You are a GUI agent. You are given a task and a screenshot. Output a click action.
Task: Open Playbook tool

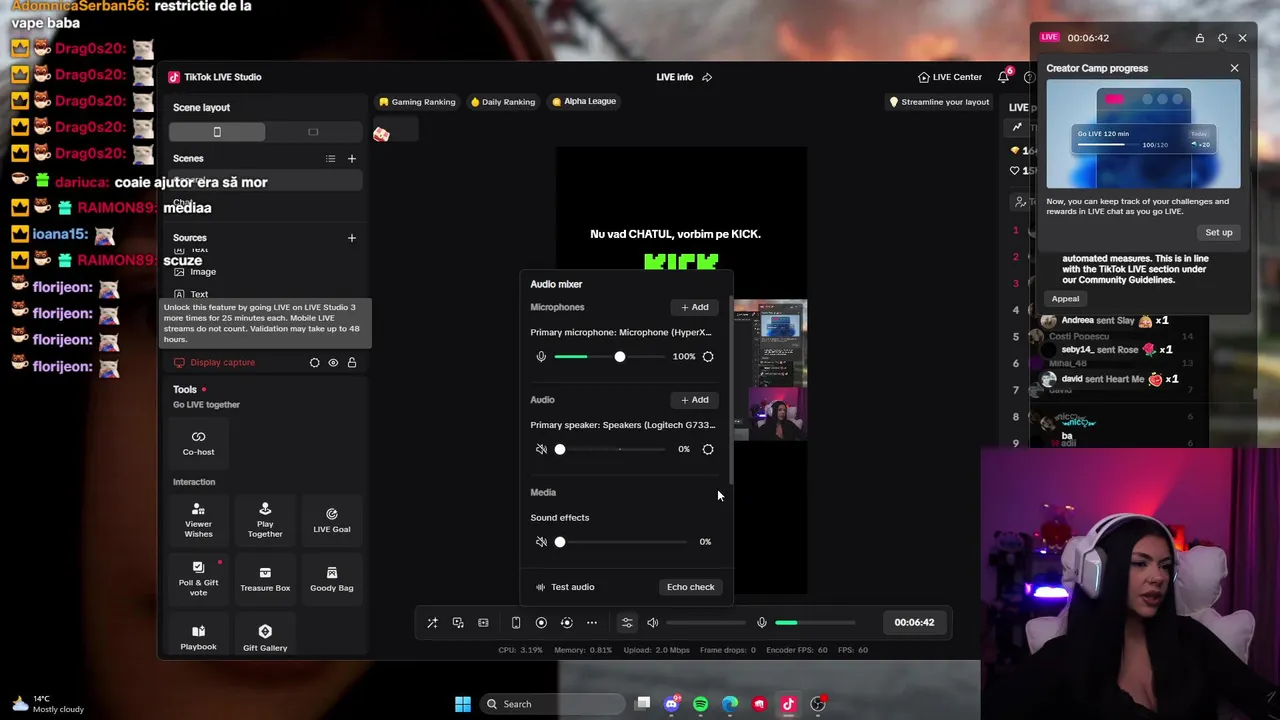point(198,637)
